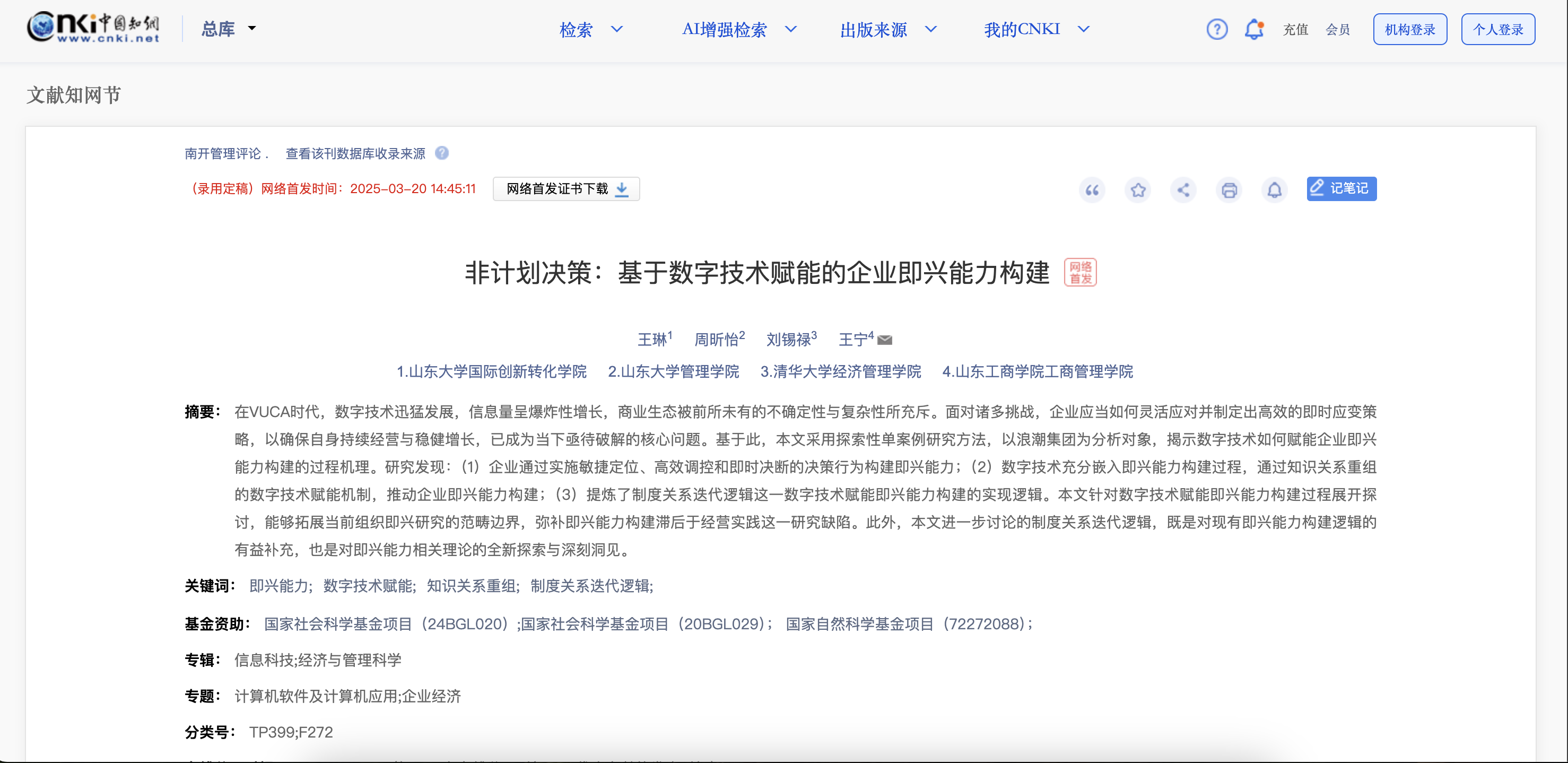The image size is (1568, 763).
Task: Click the help question mark in header
Action: click(1217, 29)
